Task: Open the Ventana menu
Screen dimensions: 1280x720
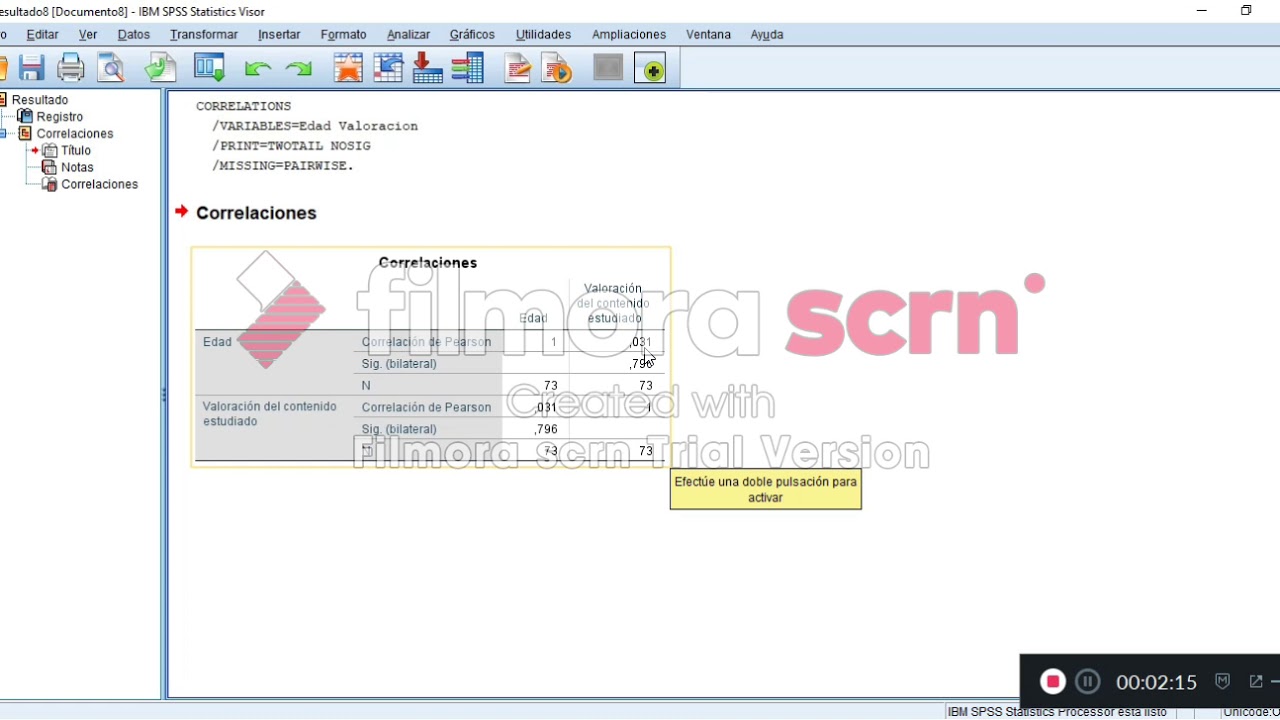Action: (x=708, y=34)
